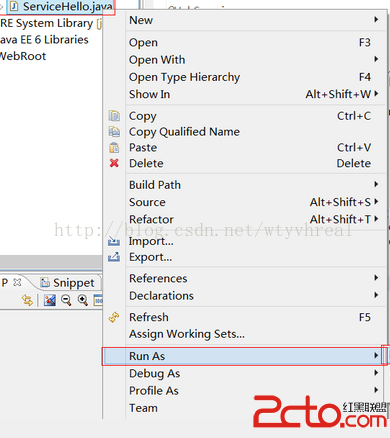Expand the Refactor submenu arrow
Viewport: 390px width, 438px height.
[376, 219]
